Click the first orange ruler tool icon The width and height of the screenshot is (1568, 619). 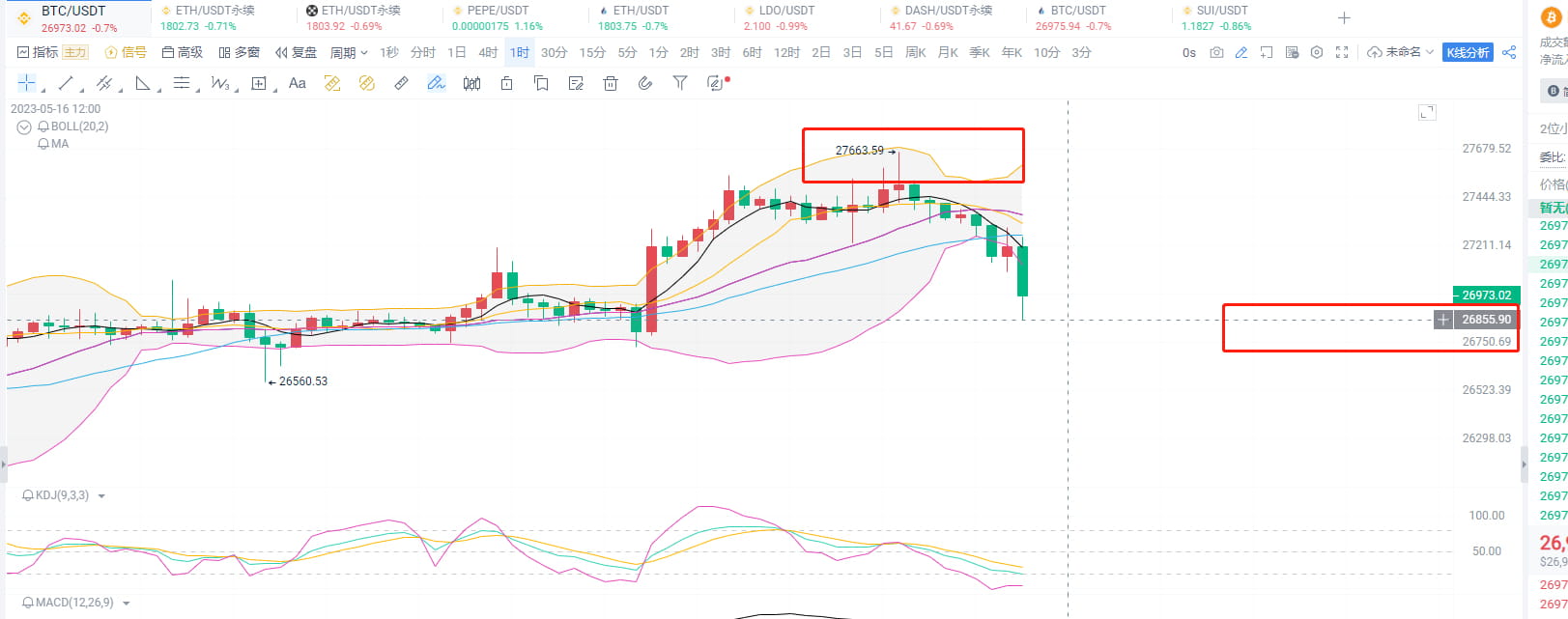click(x=332, y=83)
